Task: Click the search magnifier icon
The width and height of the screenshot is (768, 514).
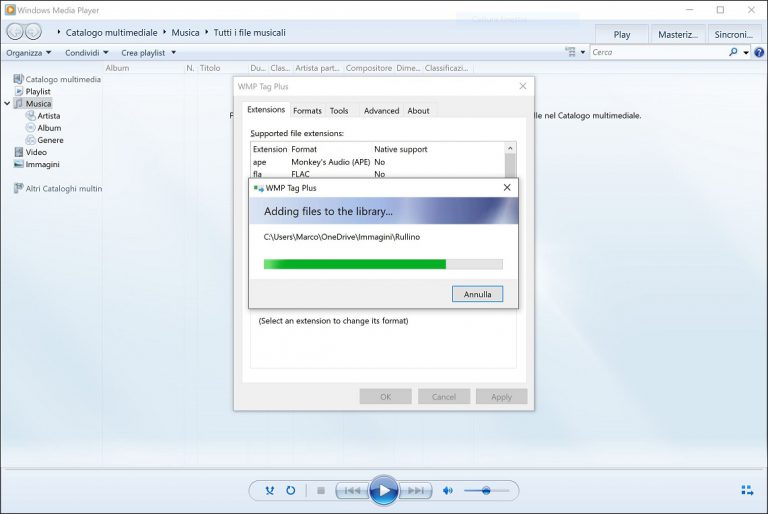Action: [733, 52]
